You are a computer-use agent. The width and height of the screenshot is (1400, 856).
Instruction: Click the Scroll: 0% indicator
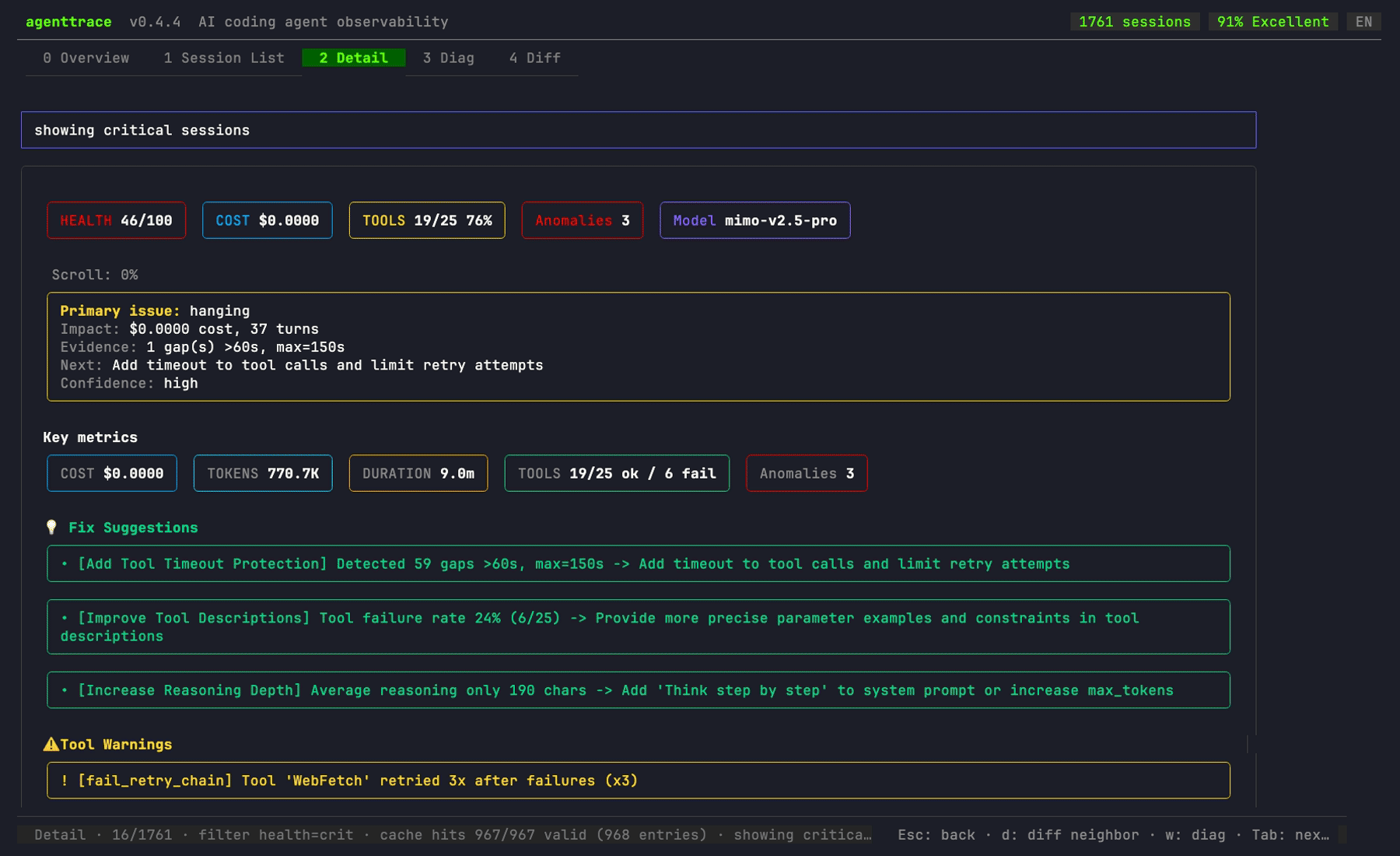tap(95, 275)
